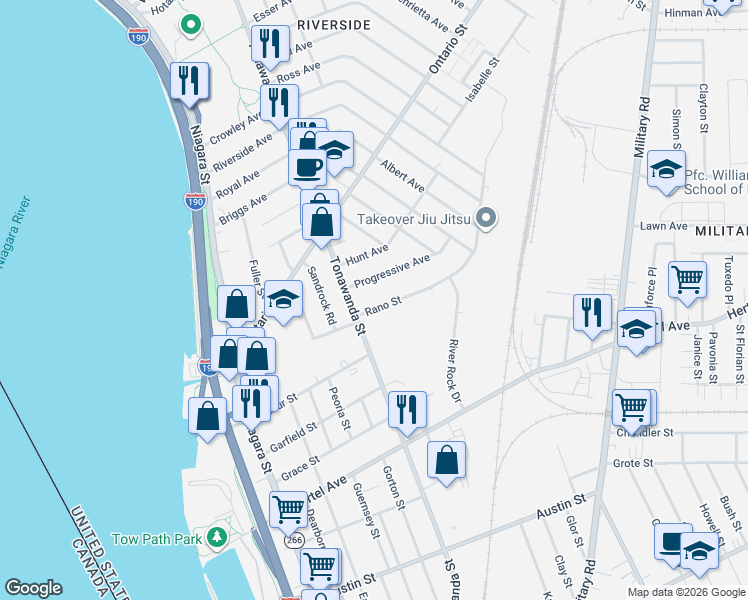Click the Peoria St street label

click(x=340, y=408)
